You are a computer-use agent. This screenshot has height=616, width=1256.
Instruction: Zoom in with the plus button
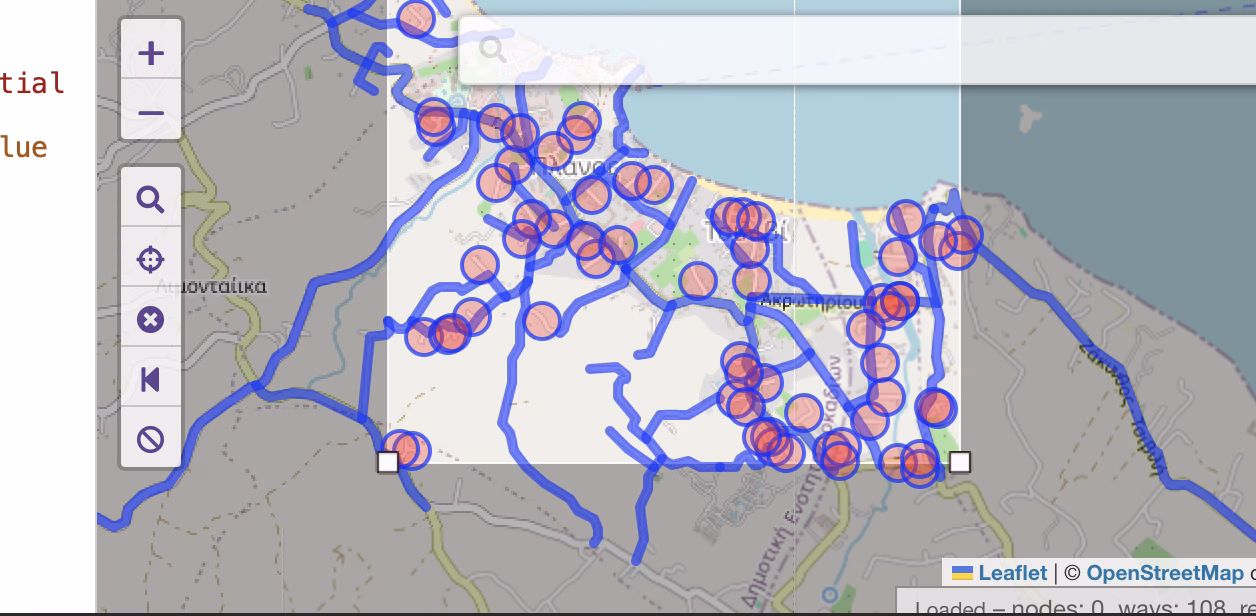click(x=151, y=52)
